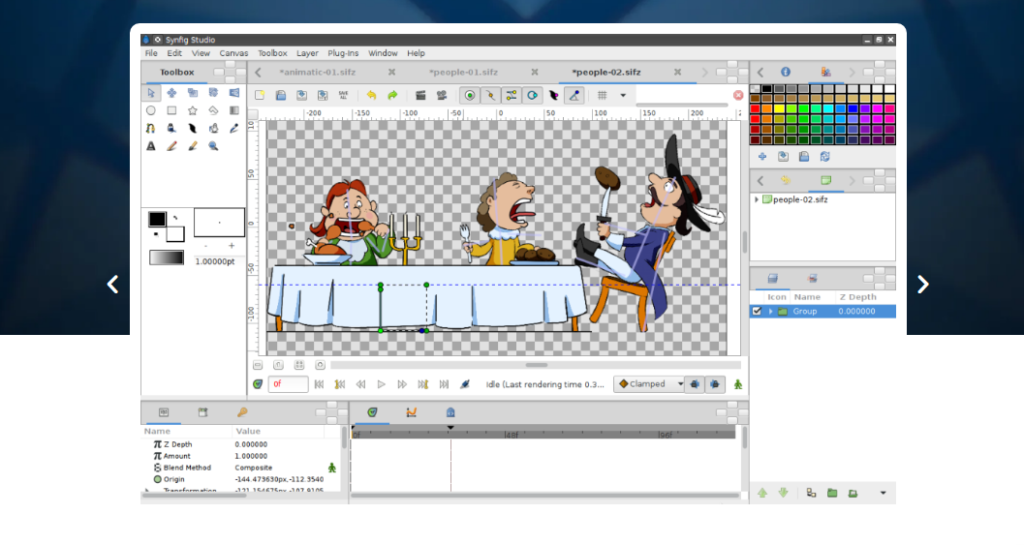The width and height of the screenshot is (1024, 545).
Task: Click the Blend Method value Composite
Action: (x=253, y=467)
